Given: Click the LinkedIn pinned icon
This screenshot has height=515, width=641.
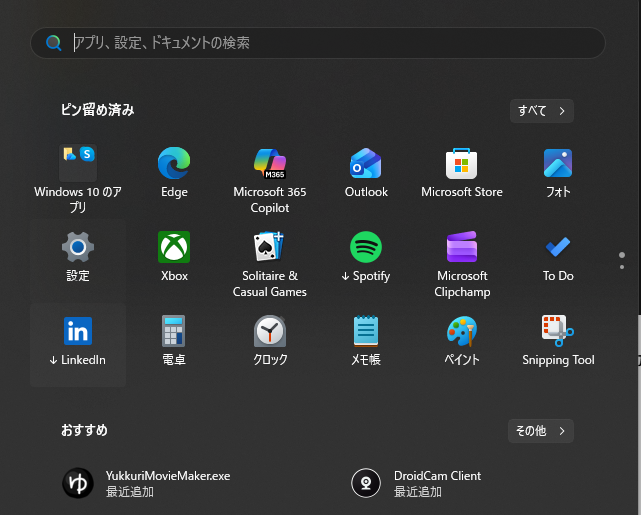Looking at the screenshot, I should (78, 331).
